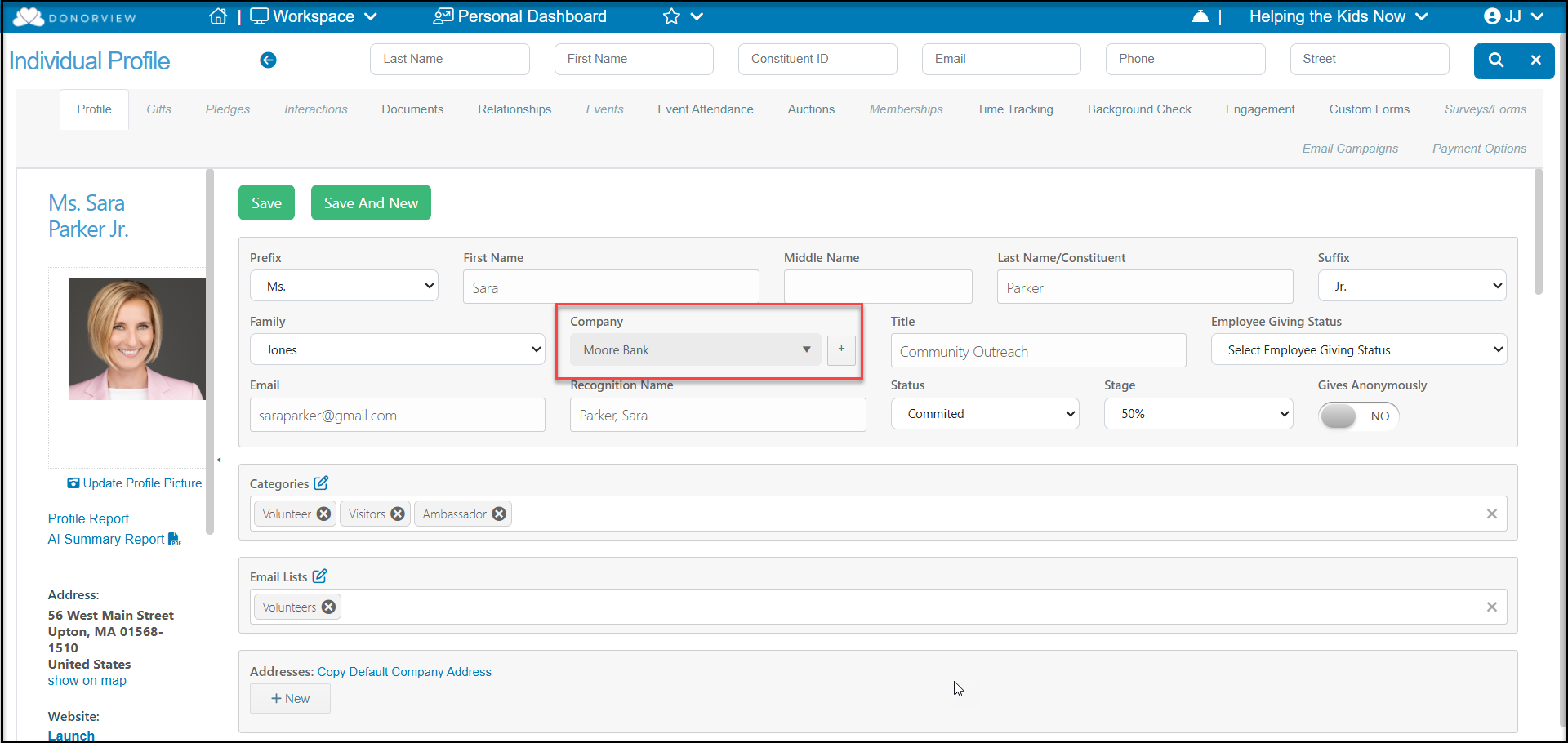
Task: Clear search with the X icon
Action: click(x=1535, y=60)
